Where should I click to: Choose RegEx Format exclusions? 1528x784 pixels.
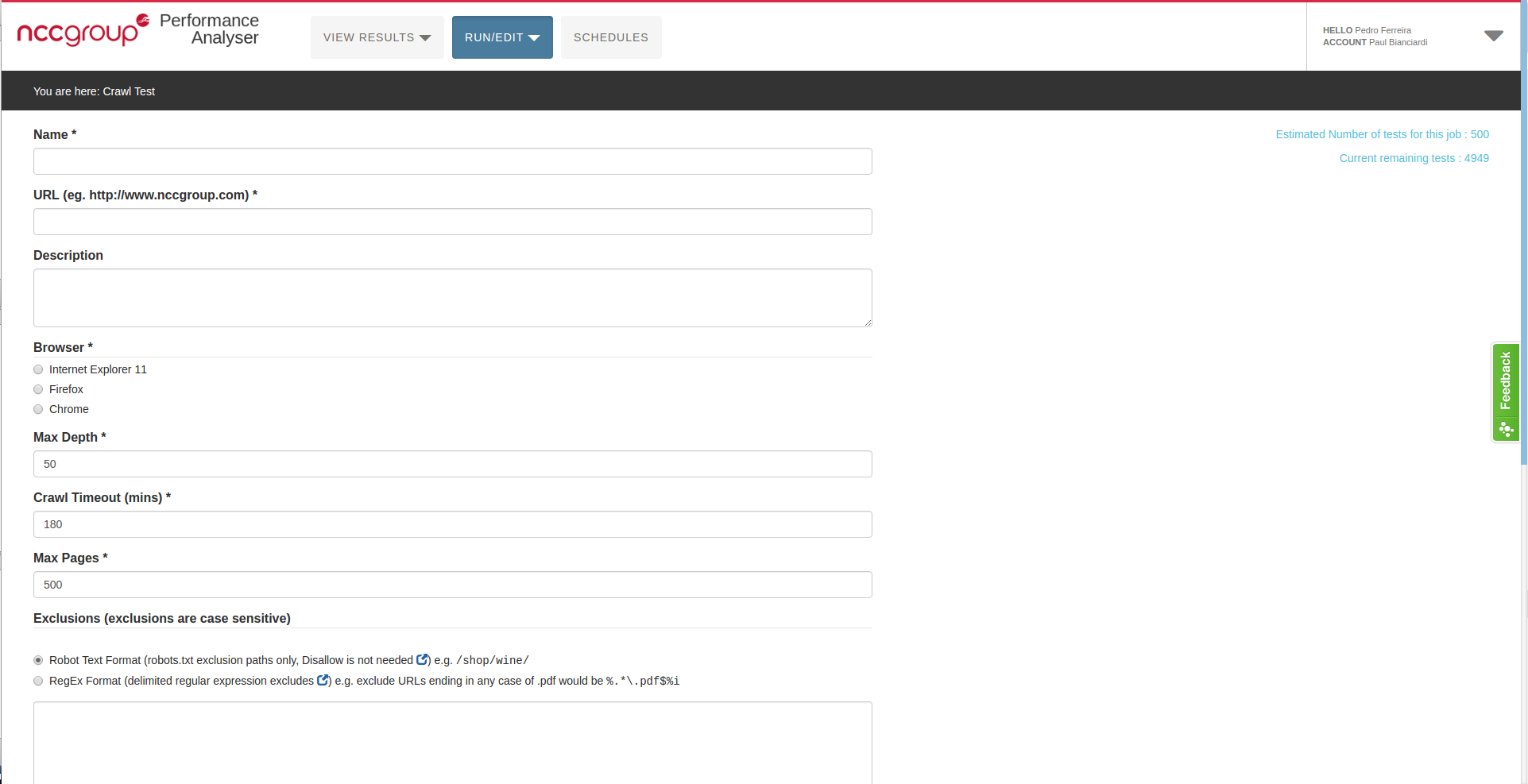pos(38,681)
